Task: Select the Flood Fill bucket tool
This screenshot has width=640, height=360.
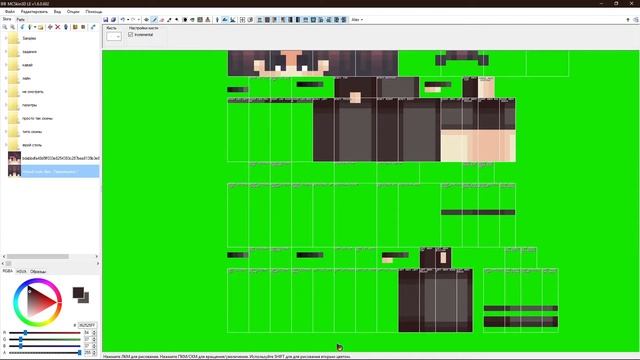Action: pos(192,20)
